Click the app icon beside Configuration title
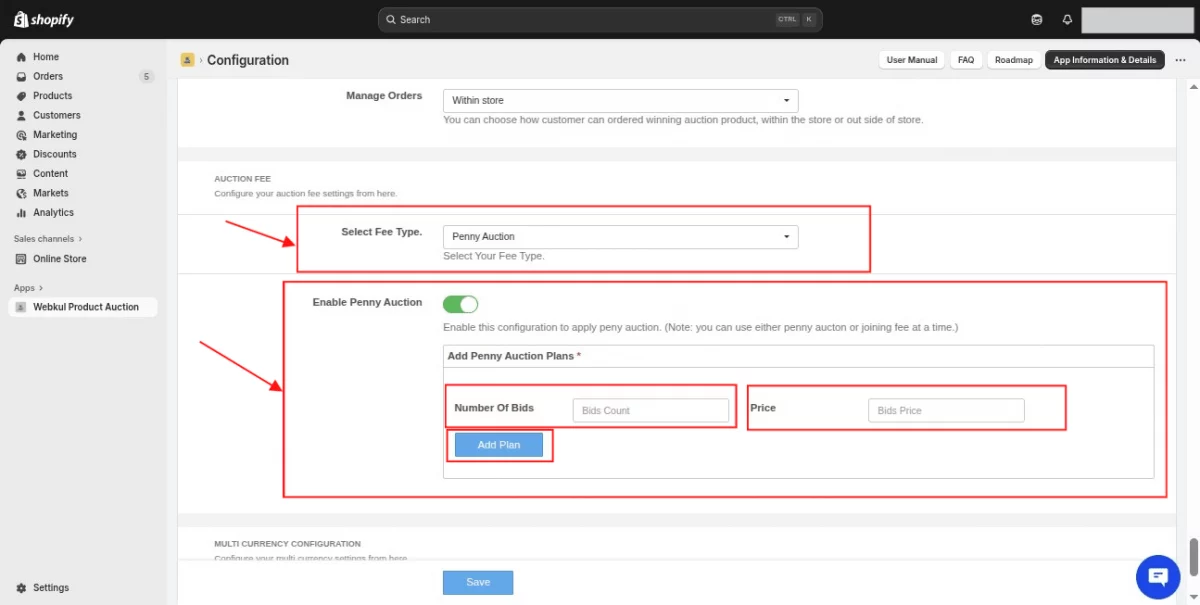This screenshot has width=1200, height=605. [x=187, y=60]
